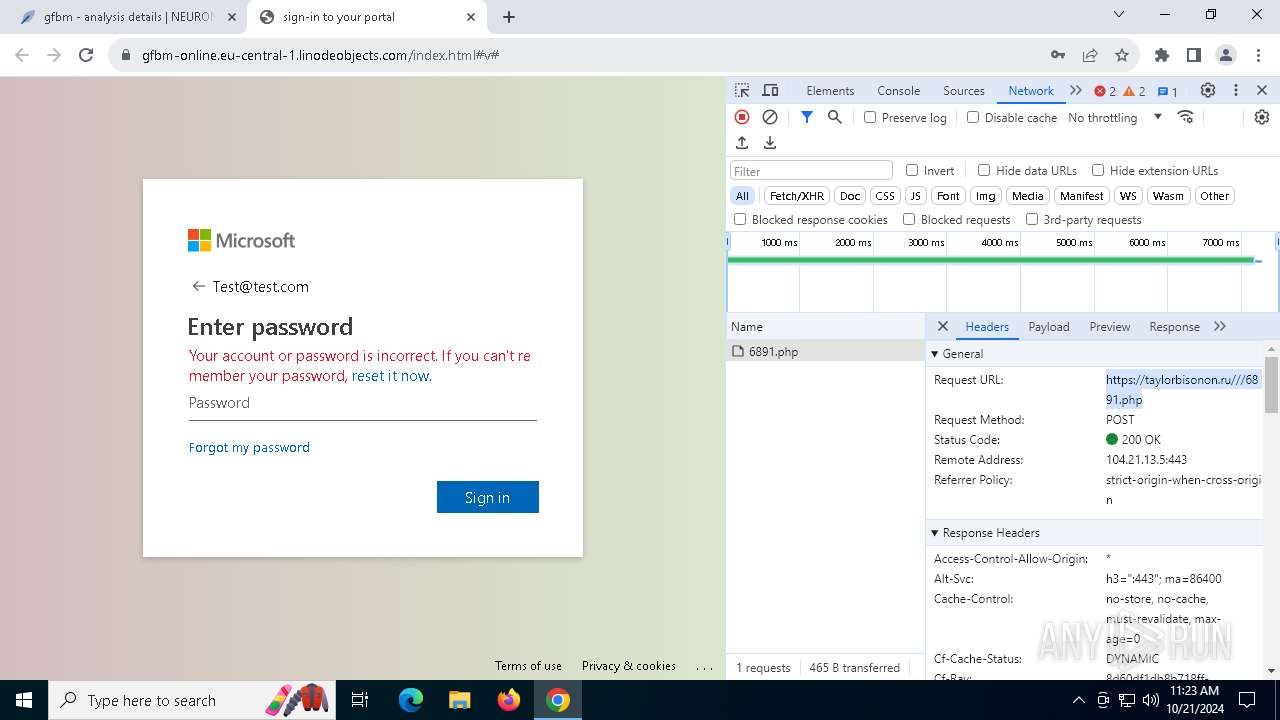1280x720 pixels.
Task: Open network conditions wifi icon
Action: point(1186,117)
